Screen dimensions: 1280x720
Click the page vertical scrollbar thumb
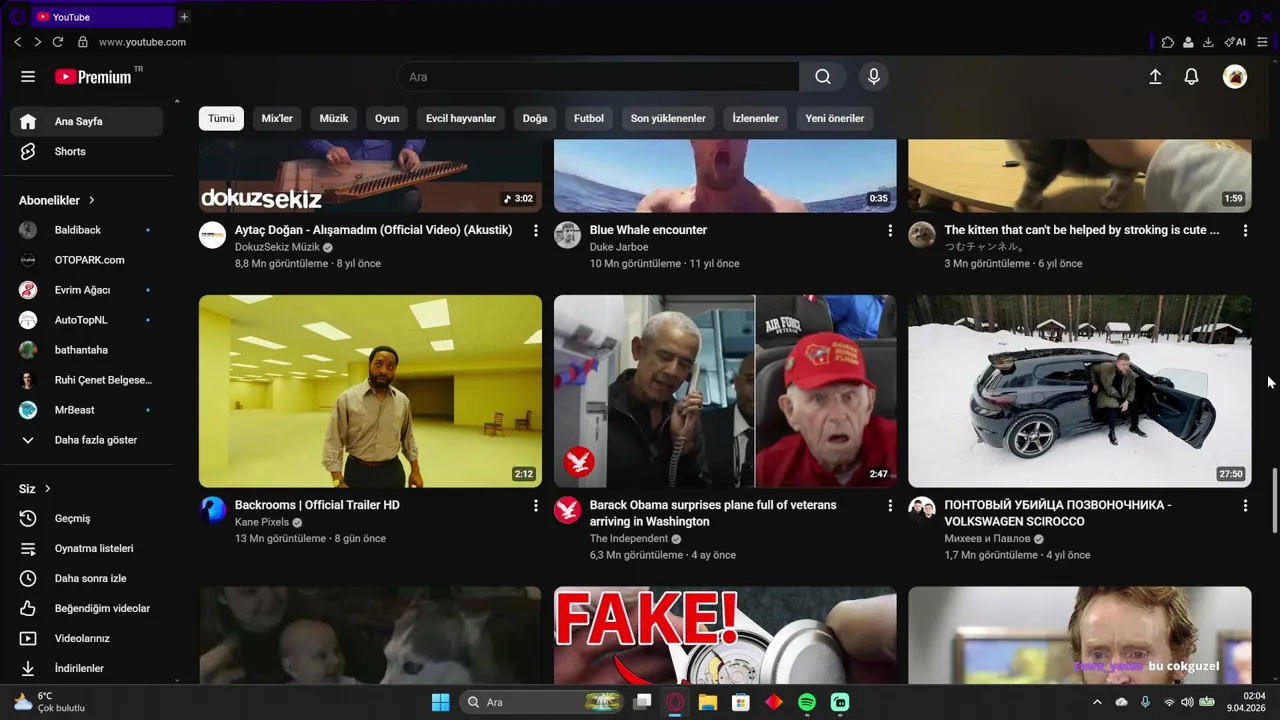click(x=1273, y=500)
